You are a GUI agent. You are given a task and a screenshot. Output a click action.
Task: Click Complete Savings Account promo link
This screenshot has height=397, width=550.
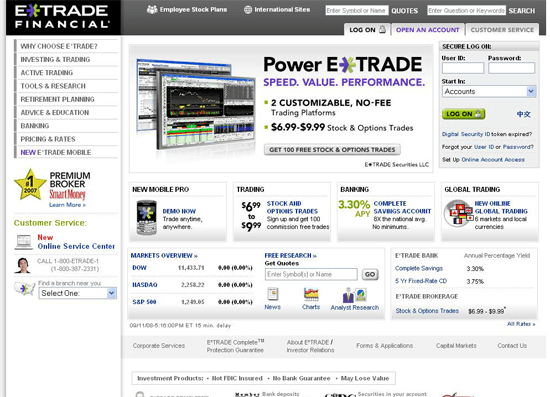tap(402, 207)
